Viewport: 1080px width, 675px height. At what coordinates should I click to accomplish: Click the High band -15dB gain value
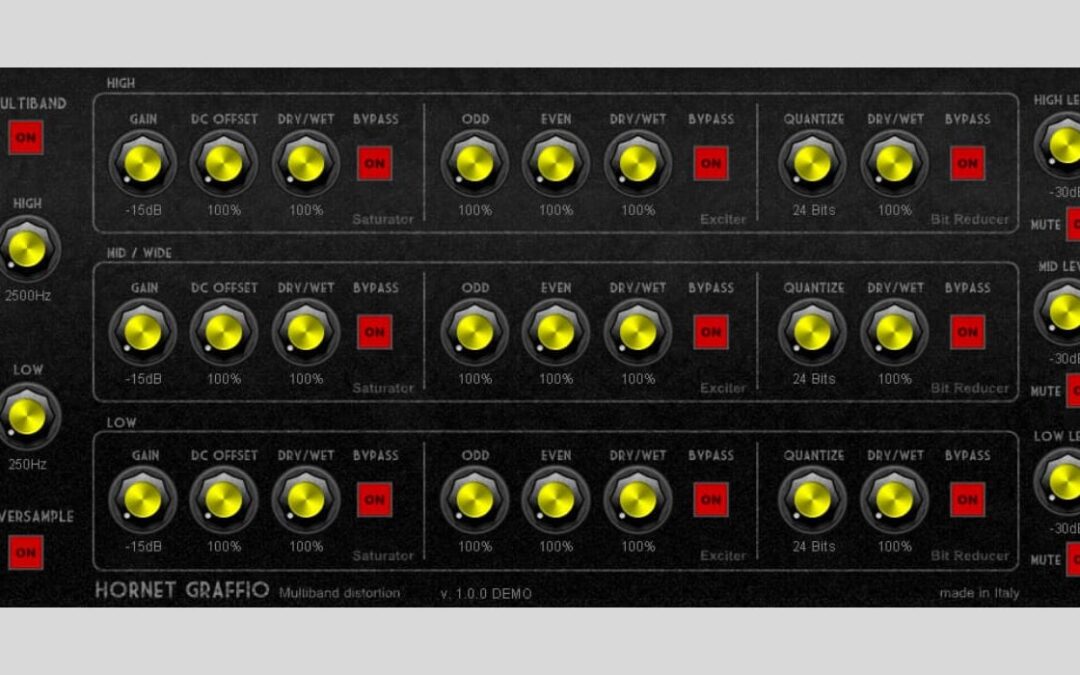pyautogui.click(x=143, y=210)
